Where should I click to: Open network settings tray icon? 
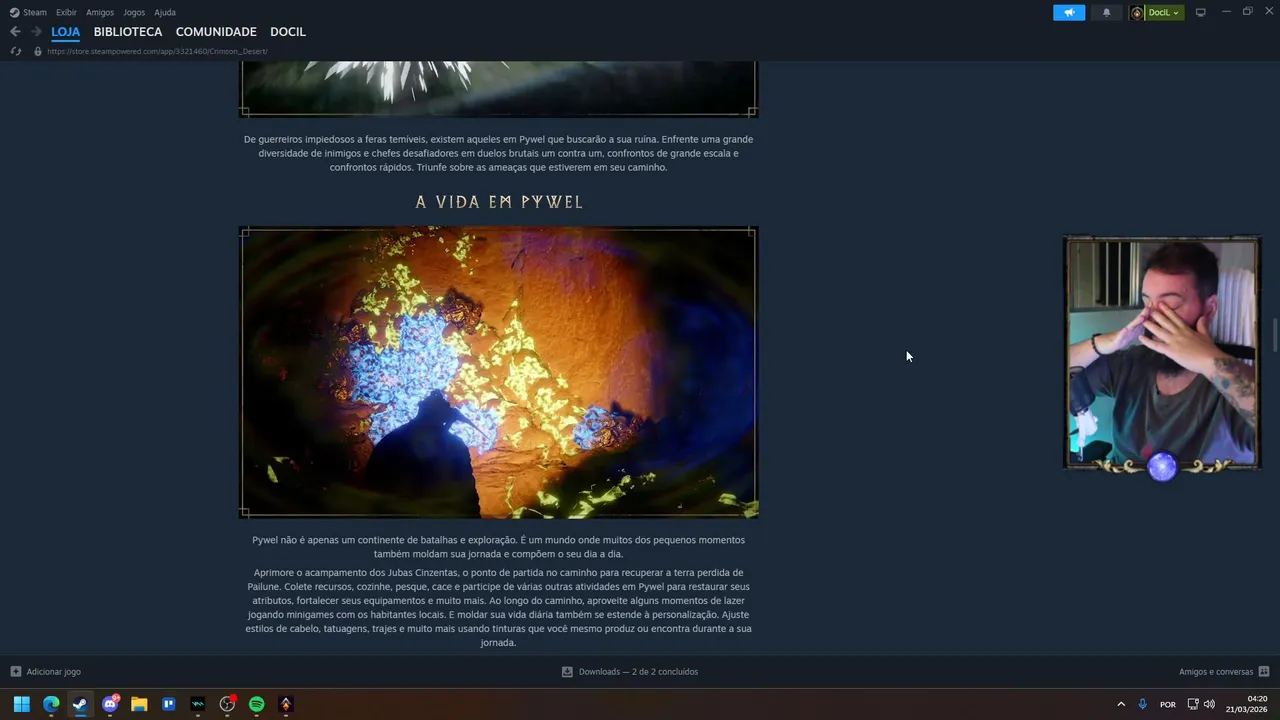pos(1193,704)
